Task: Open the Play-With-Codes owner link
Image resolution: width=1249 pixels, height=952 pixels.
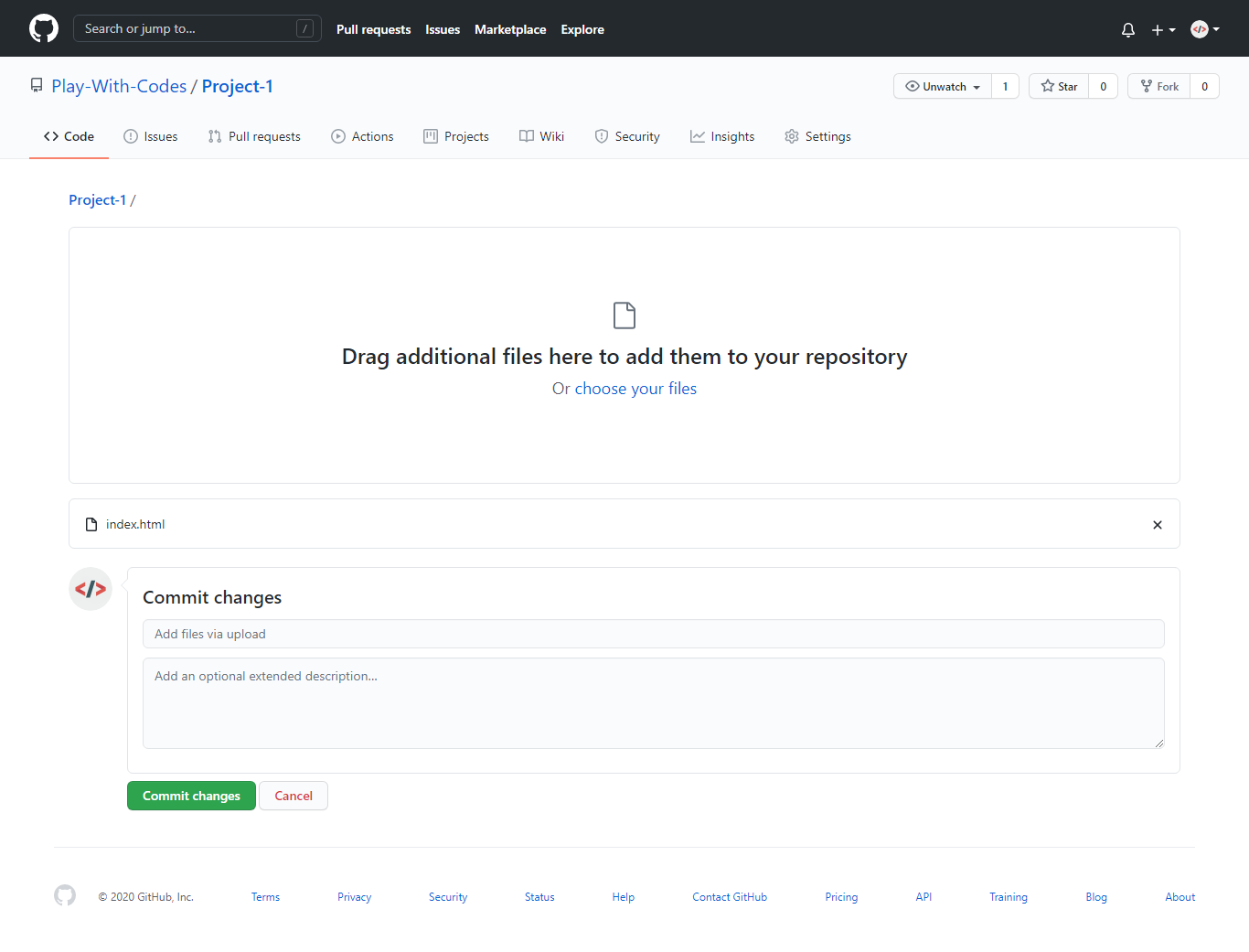Action: click(x=119, y=86)
